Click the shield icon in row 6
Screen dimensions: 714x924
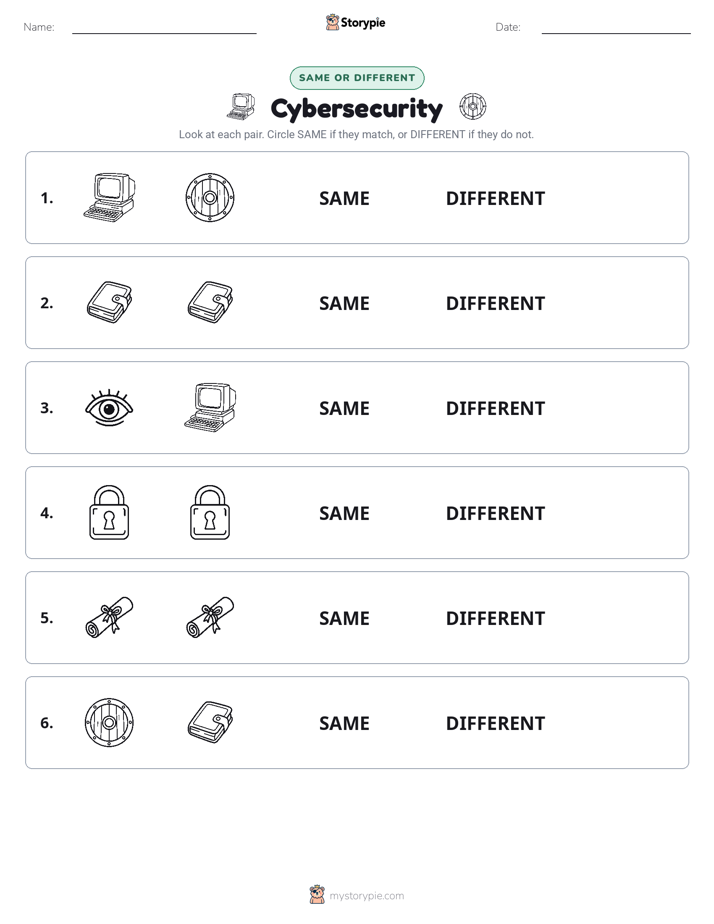point(109,722)
